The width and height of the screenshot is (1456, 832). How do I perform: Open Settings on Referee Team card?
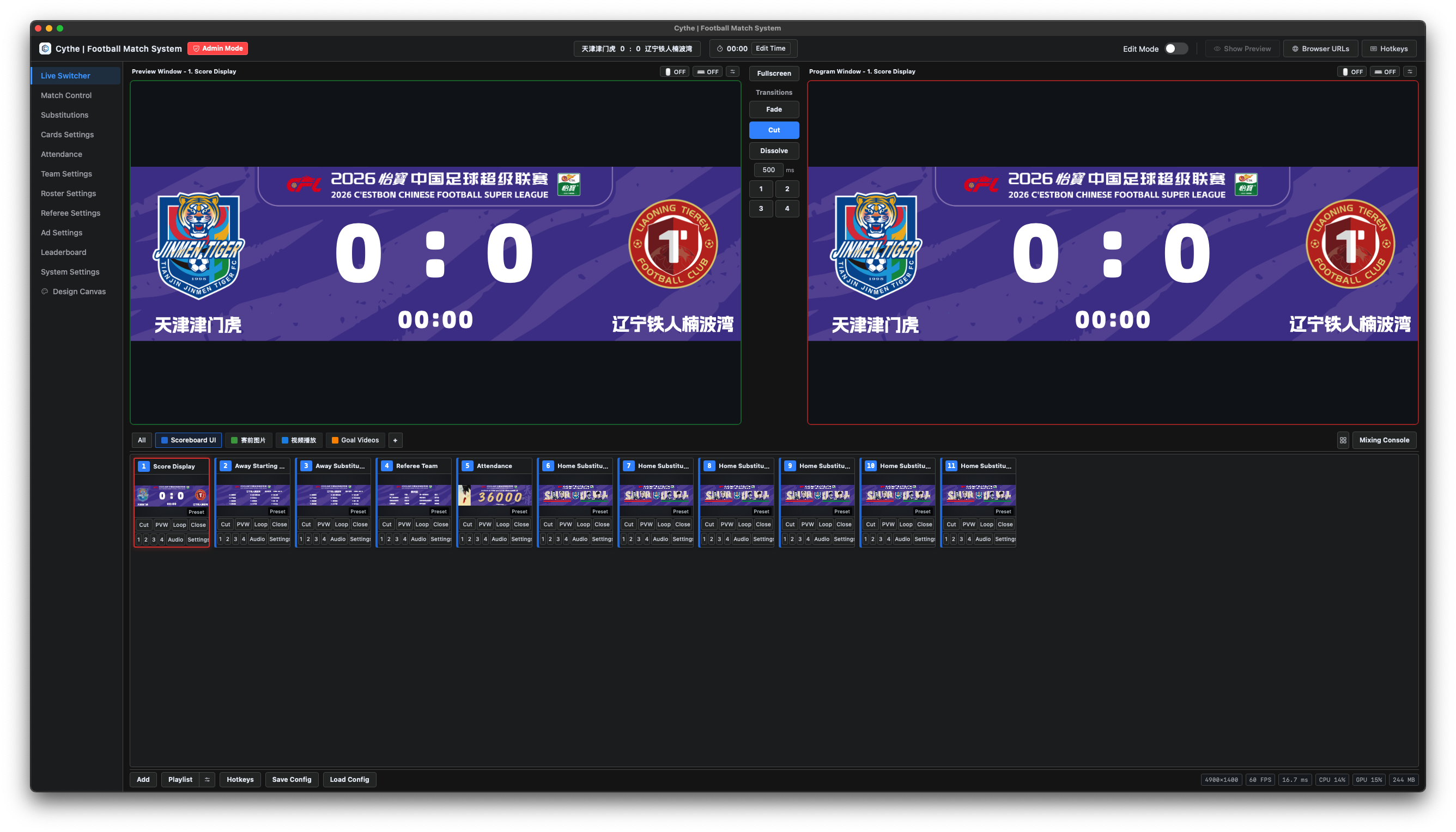[441, 539]
